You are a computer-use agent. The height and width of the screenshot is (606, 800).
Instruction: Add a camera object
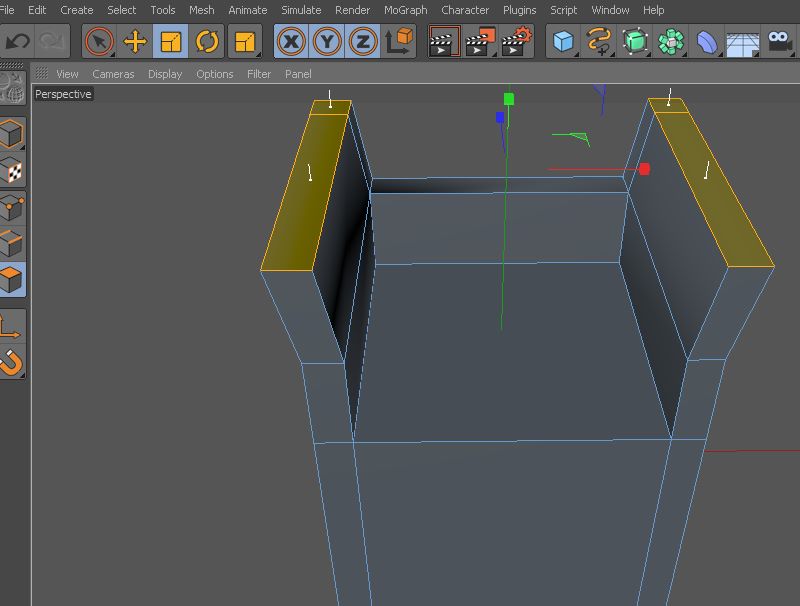click(x=779, y=41)
